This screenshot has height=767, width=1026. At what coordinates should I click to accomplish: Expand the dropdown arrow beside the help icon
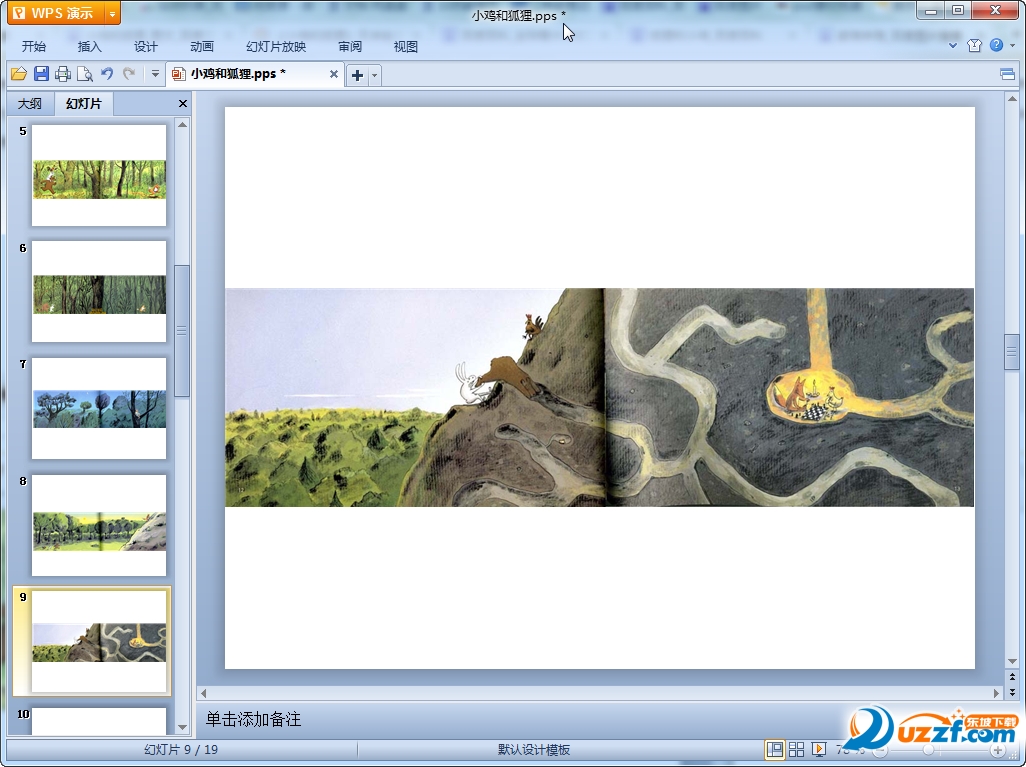click(1012, 46)
